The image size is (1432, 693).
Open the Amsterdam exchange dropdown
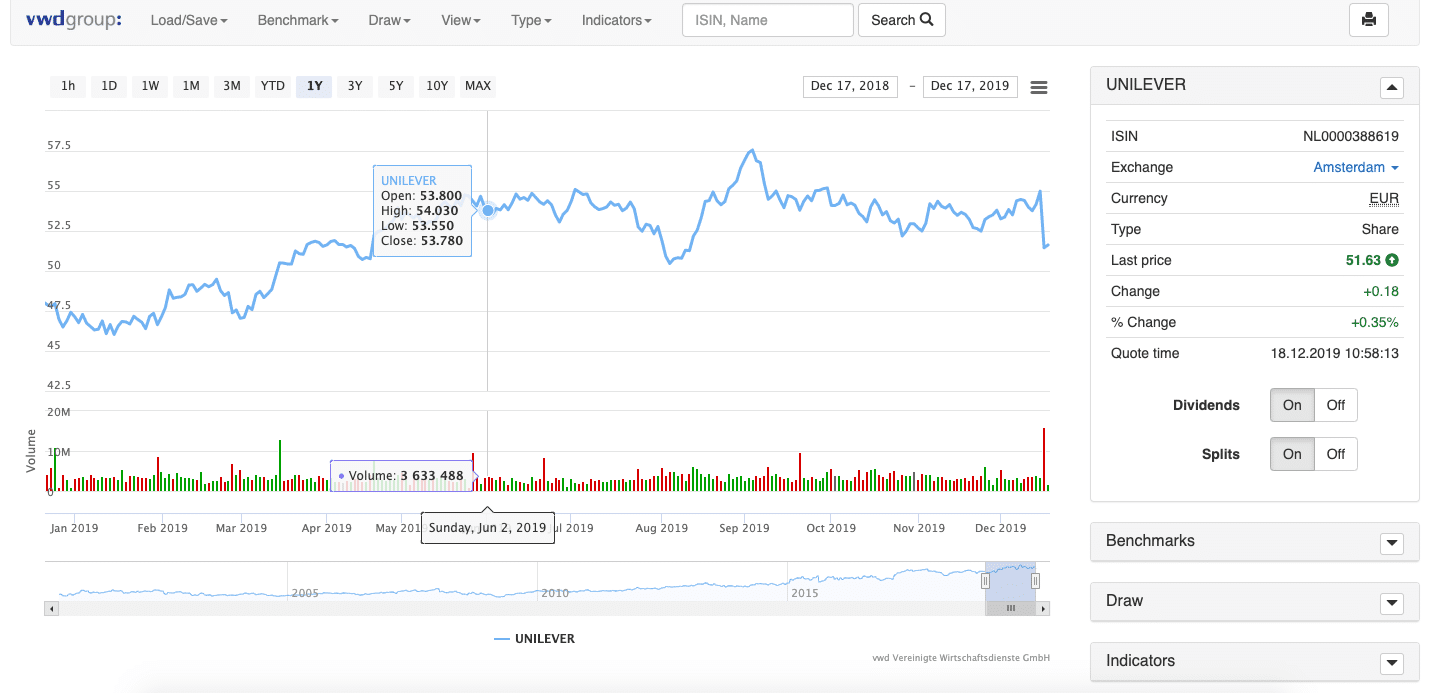tap(1355, 167)
